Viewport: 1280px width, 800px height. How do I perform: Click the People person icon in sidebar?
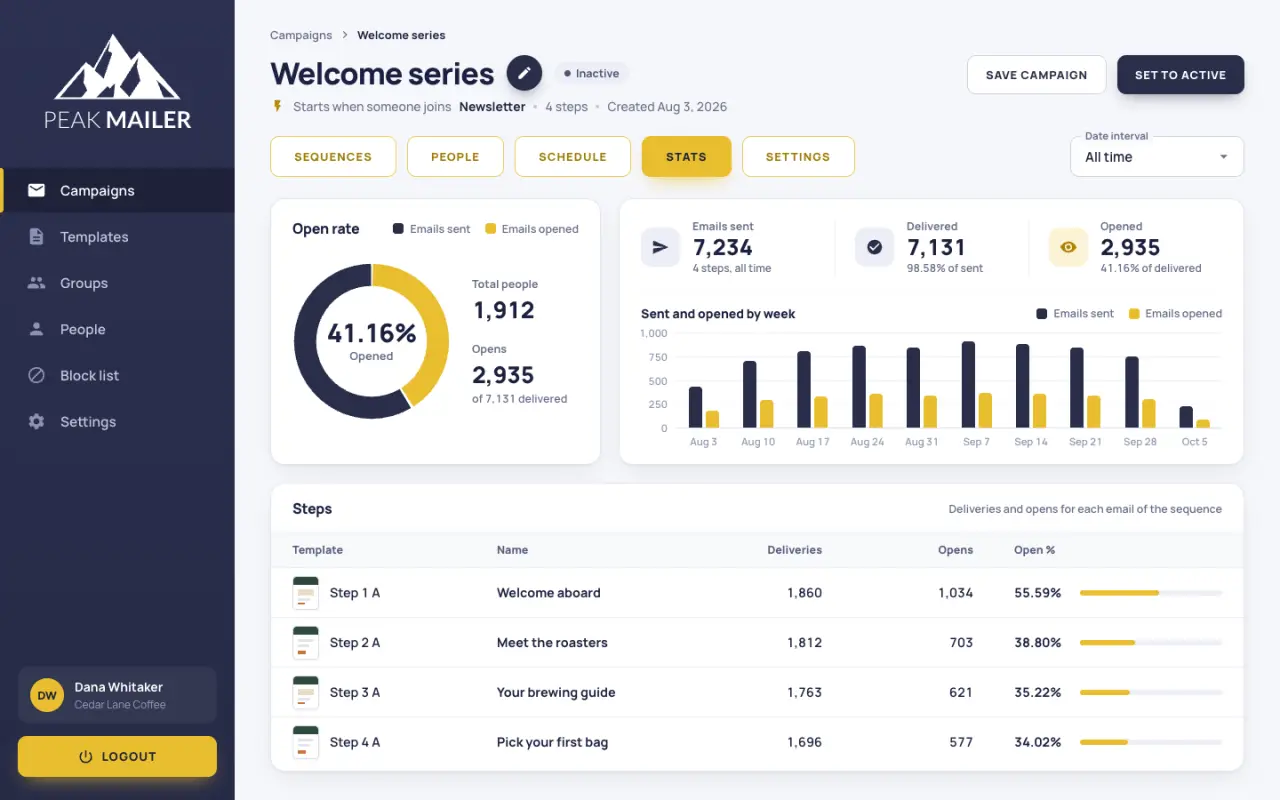tap(36, 329)
